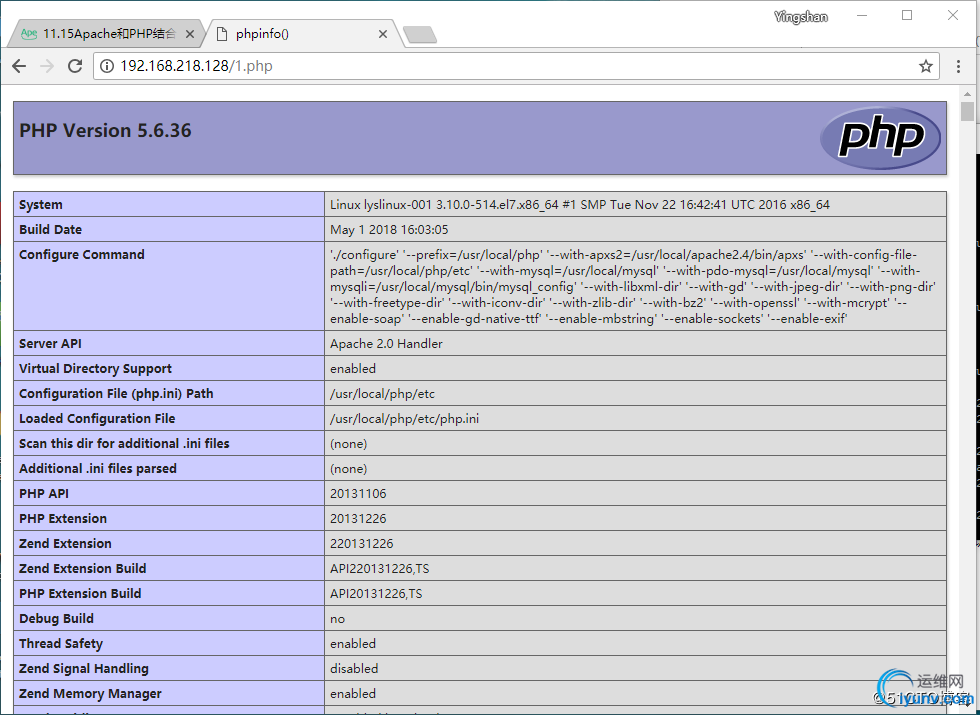Viewport: 980px width, 715px height.
Task: Open the Chrome three-dot menu
Action: tap(958, 66)
